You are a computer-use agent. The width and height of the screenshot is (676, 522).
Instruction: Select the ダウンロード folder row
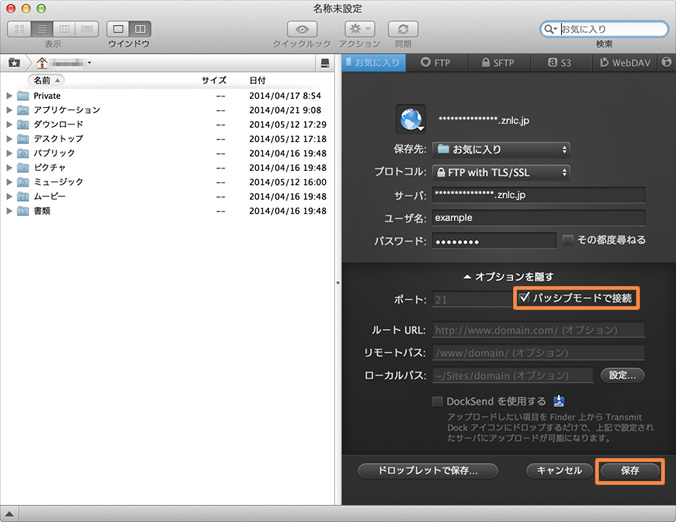(x=167, y=125)
